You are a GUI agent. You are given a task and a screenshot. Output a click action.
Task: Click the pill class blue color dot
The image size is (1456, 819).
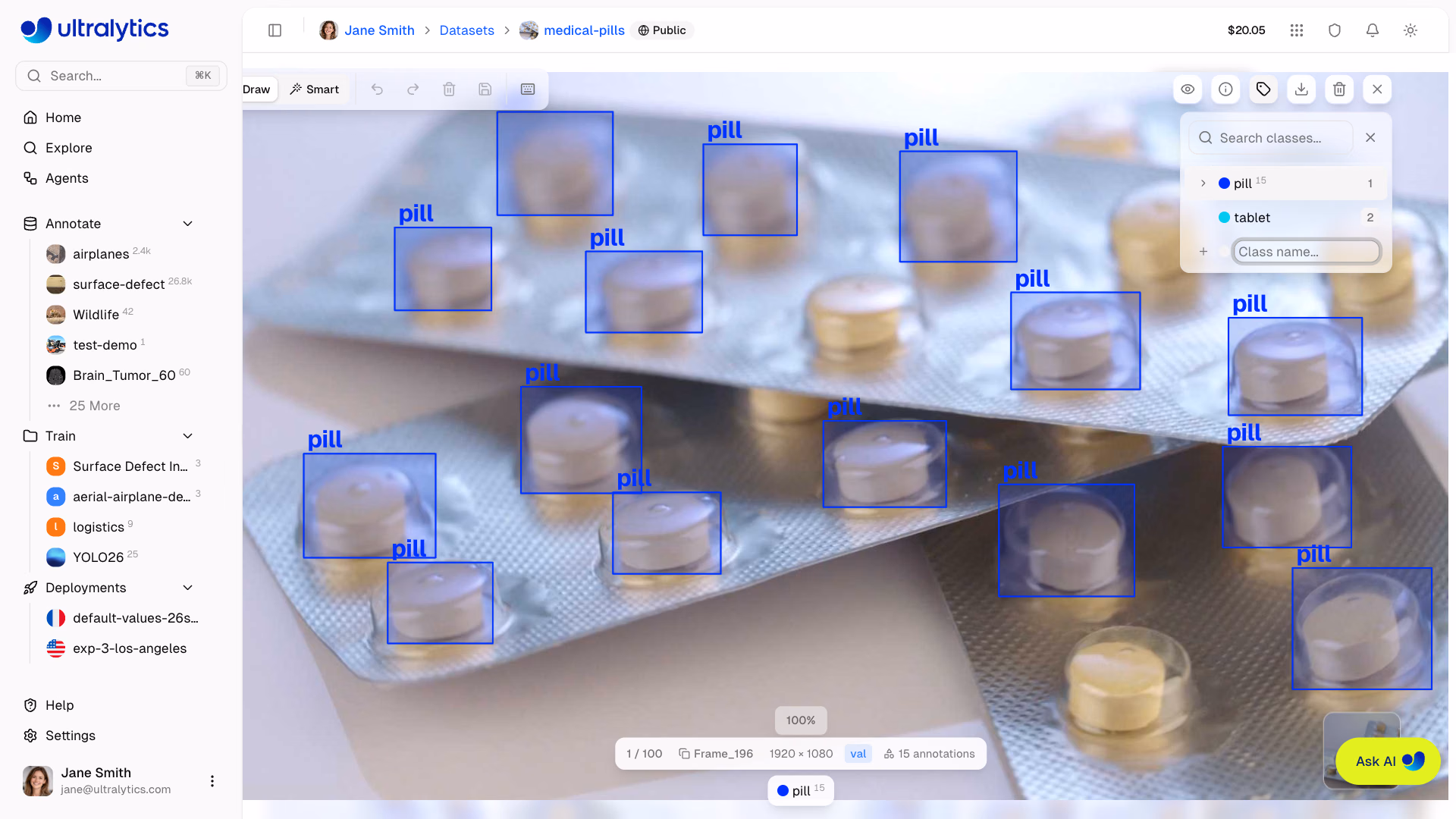(x=1224, y=184)
